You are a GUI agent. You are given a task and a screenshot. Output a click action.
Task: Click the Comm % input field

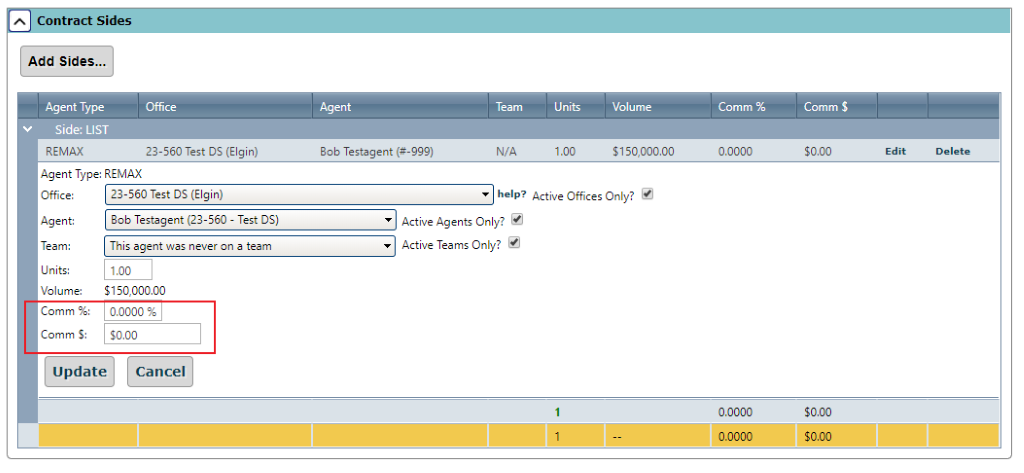[133, 312]
